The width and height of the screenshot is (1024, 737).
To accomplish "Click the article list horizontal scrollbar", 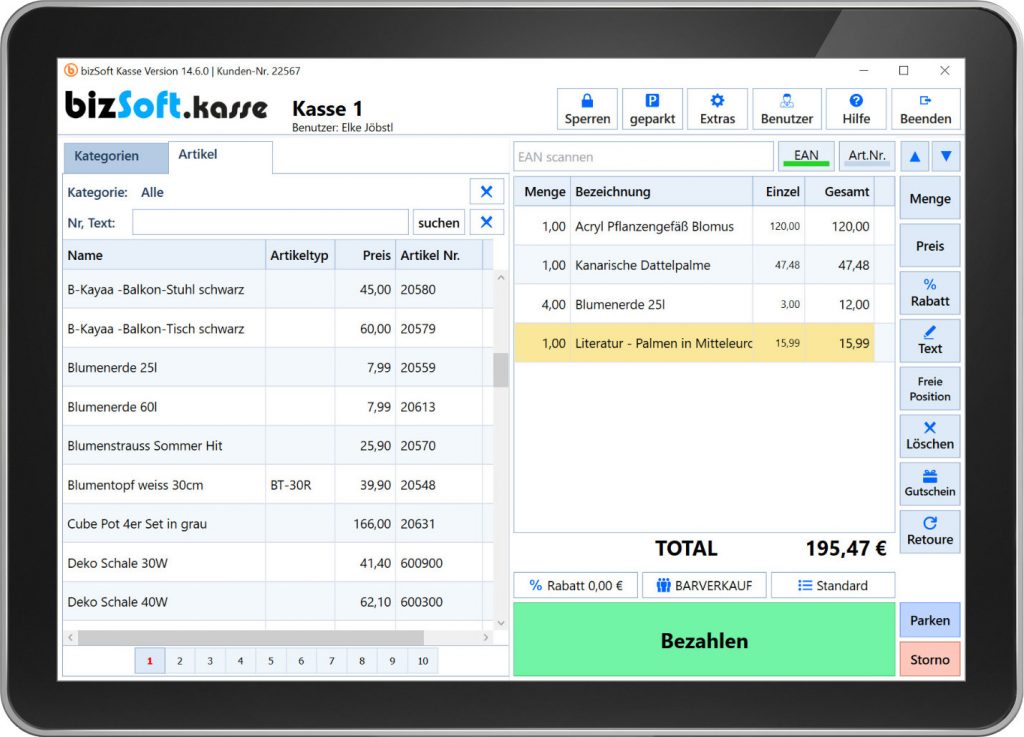I will pos(251,637).
